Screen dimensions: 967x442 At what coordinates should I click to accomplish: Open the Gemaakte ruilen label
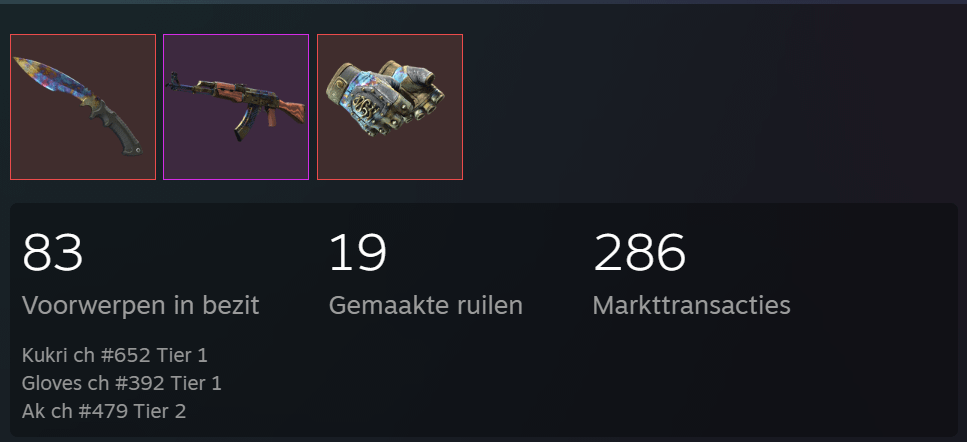(x=426, y=306)
